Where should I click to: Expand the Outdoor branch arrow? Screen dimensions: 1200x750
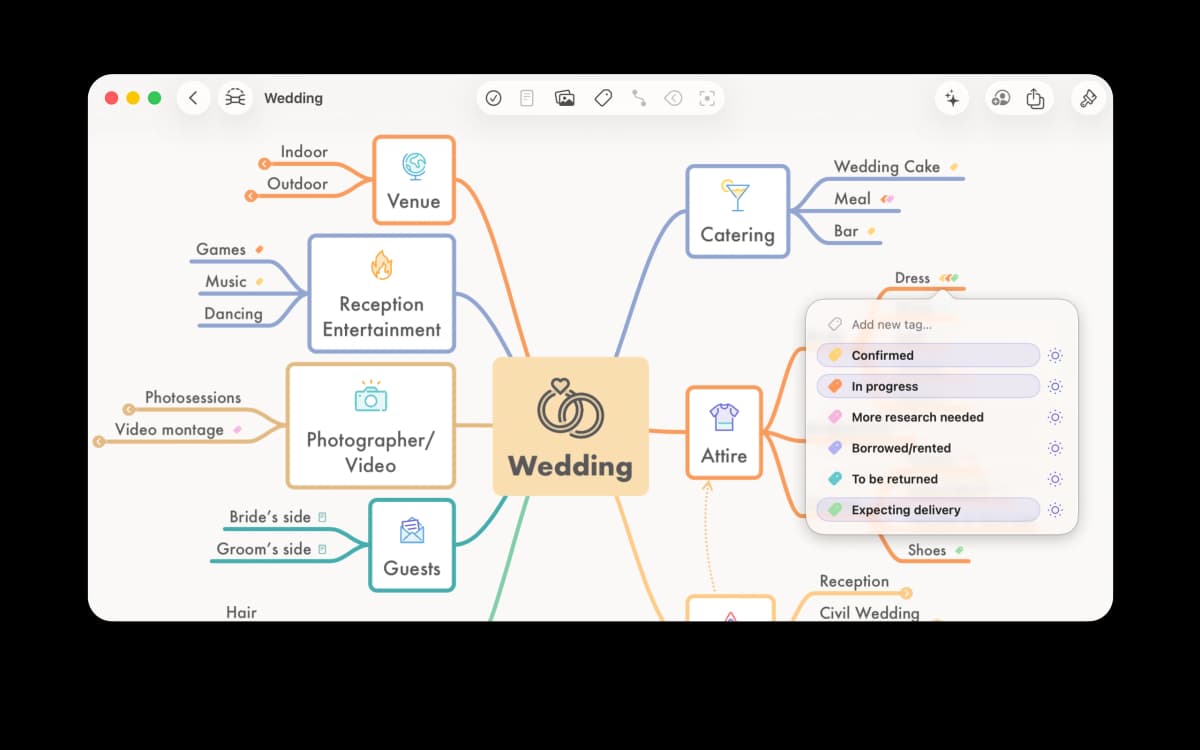(251, 195)
